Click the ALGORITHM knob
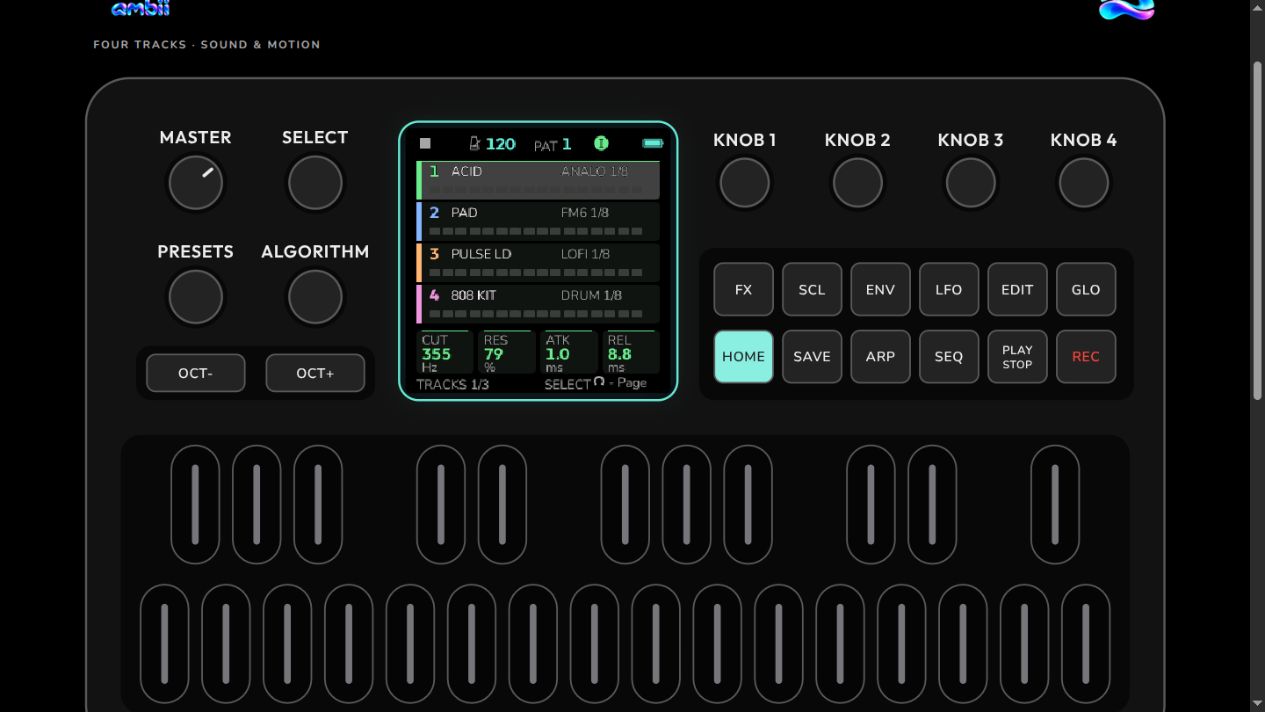Screen dimensions: 1265x712 [315, 297]
